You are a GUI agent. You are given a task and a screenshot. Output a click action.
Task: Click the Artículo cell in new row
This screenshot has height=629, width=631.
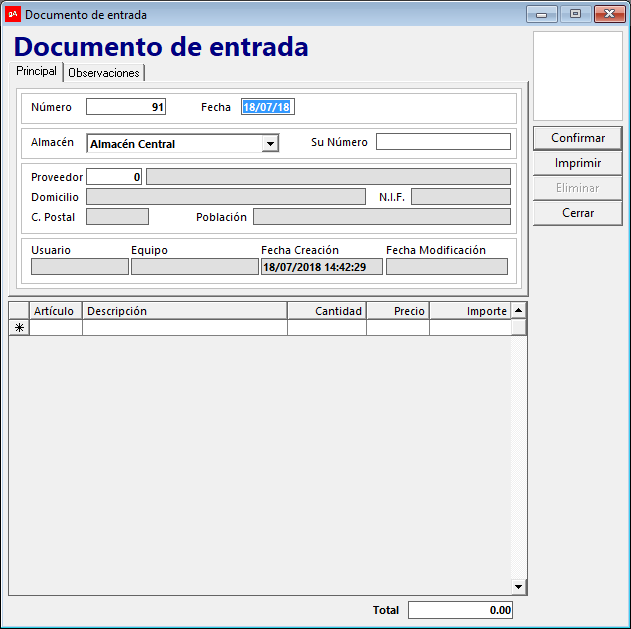point(56,327)
